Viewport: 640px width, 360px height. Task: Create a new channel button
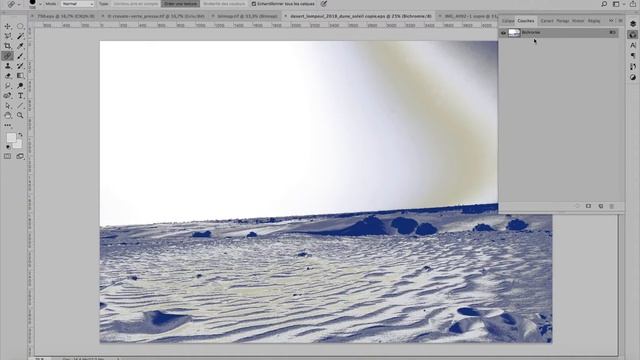pos(600,206)
